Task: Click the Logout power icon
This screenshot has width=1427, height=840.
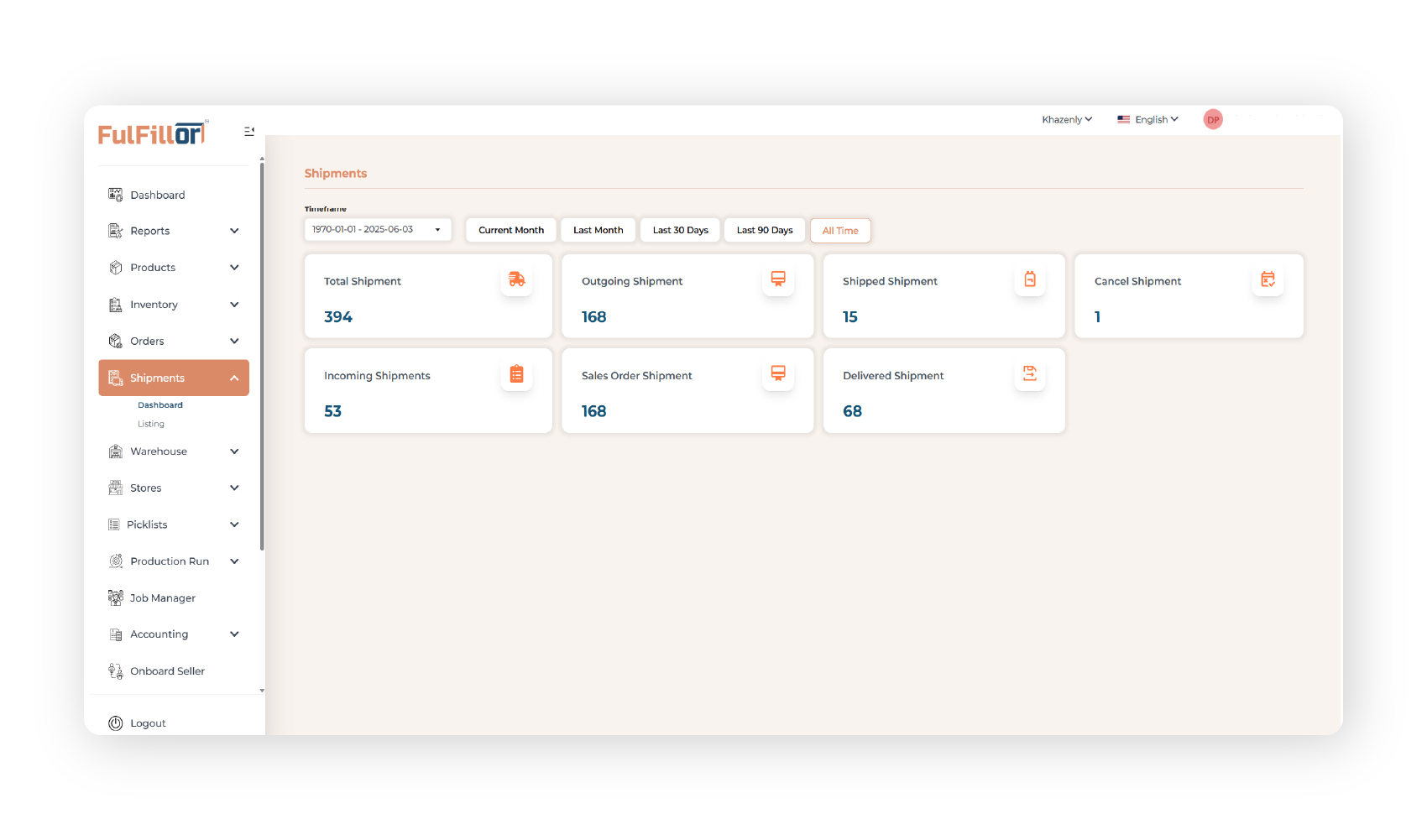Action: pyautogui.click(x=116, y=723)
